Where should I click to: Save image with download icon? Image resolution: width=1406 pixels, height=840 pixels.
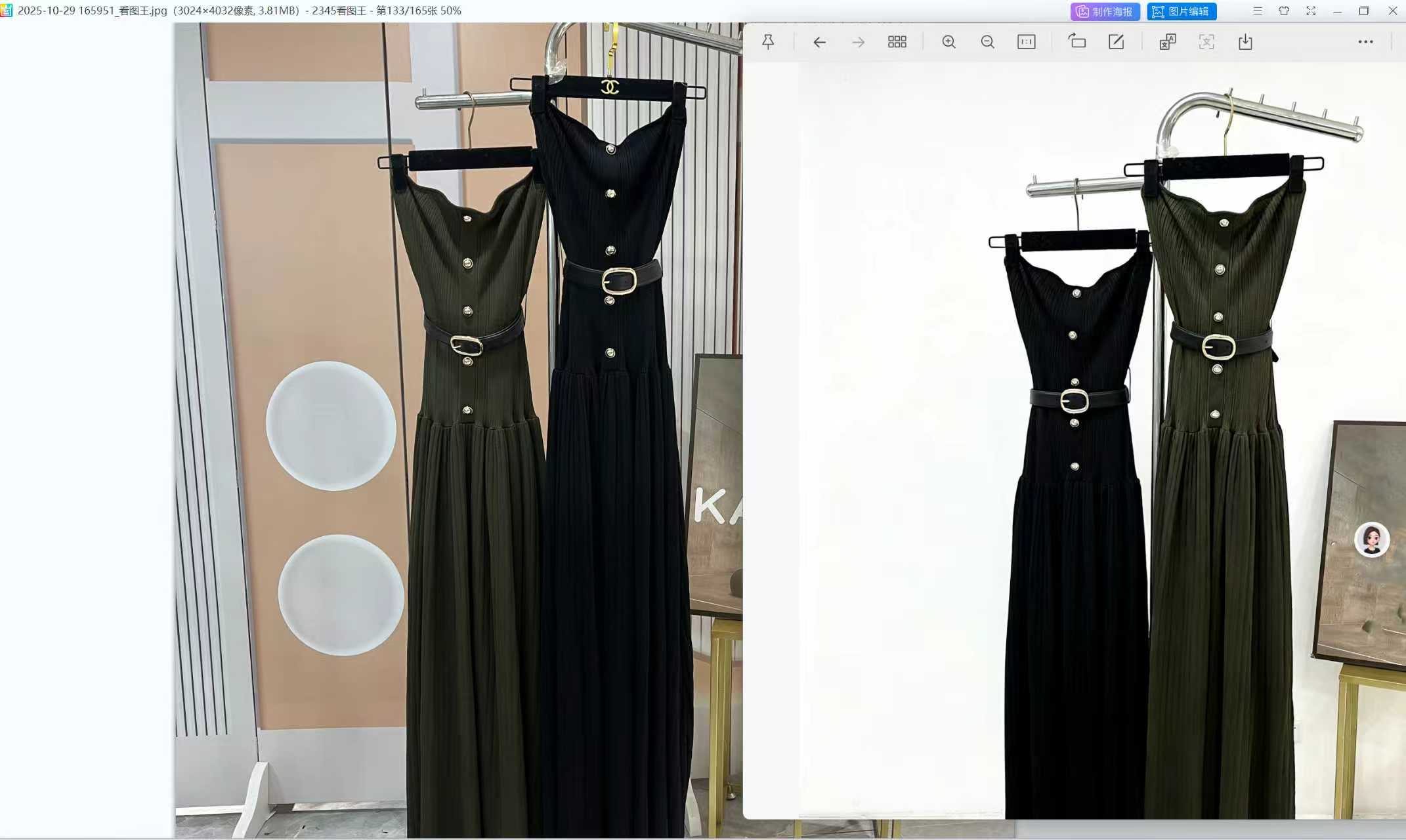[1245, 42]
